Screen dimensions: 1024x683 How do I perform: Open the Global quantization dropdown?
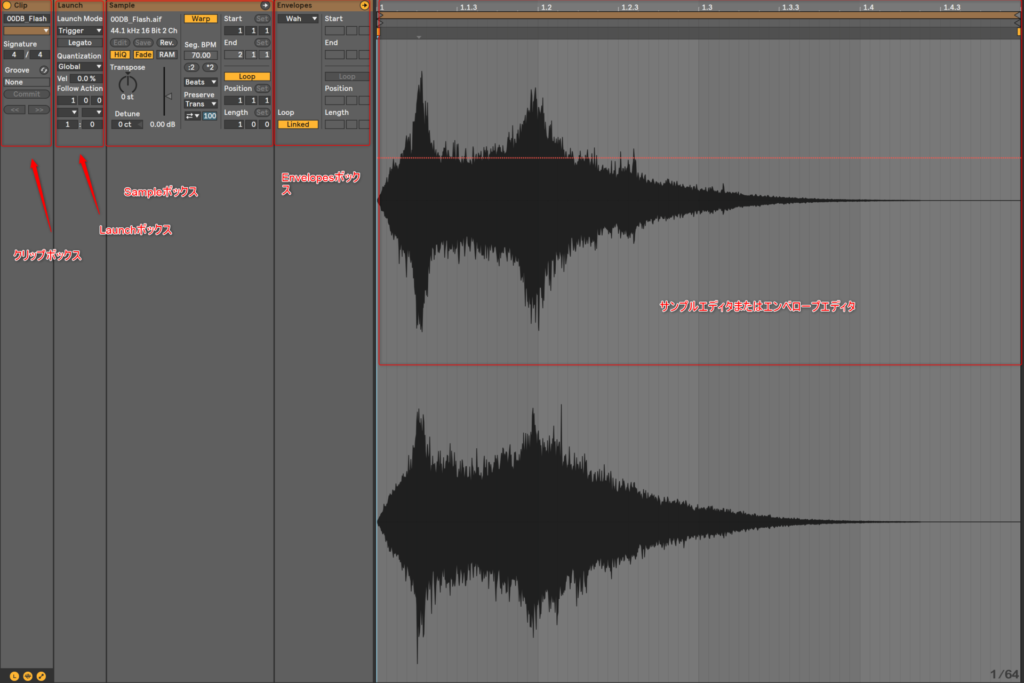[80, 67]
